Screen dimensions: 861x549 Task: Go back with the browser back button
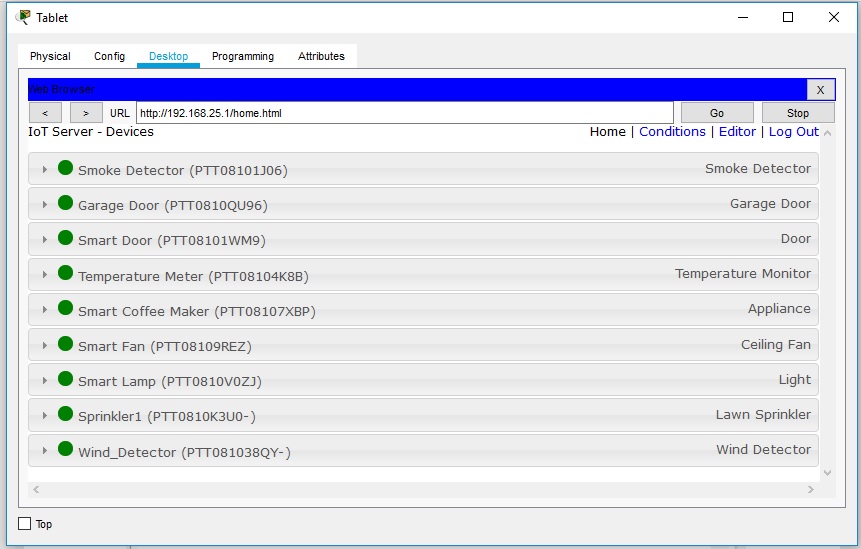(x=45, y=113)
